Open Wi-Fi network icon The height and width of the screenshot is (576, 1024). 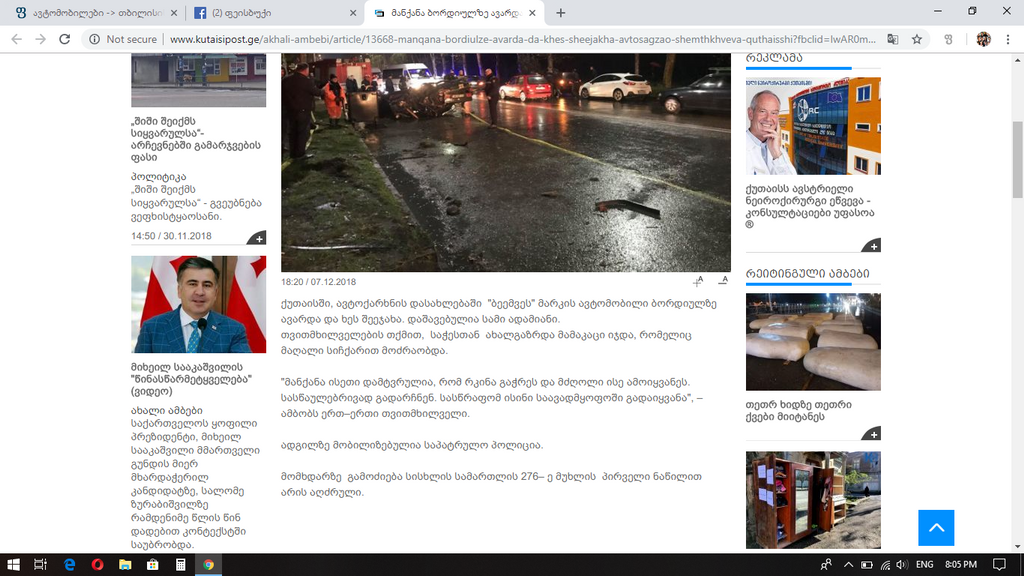point(885,564)
